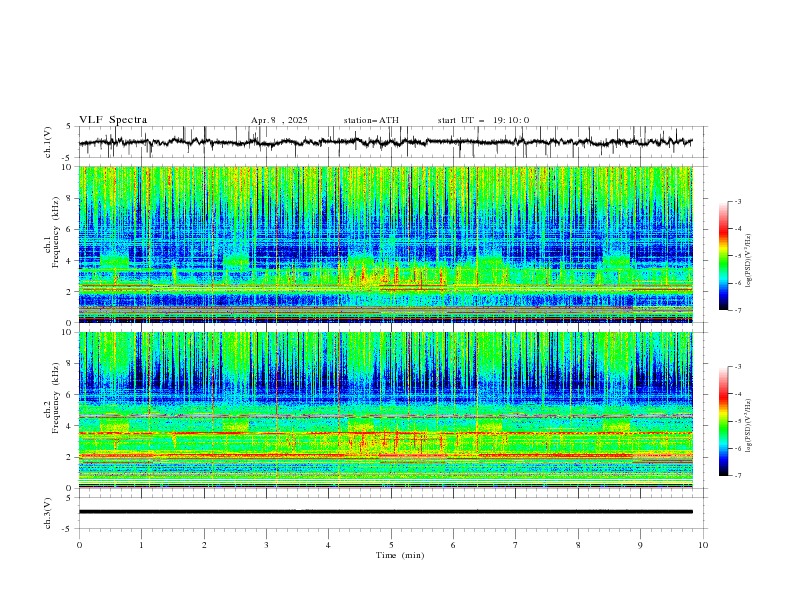Select the "start UT = 19:10:0" text
The height and width of the screenshot is (612, 792).
pos(483,120)
